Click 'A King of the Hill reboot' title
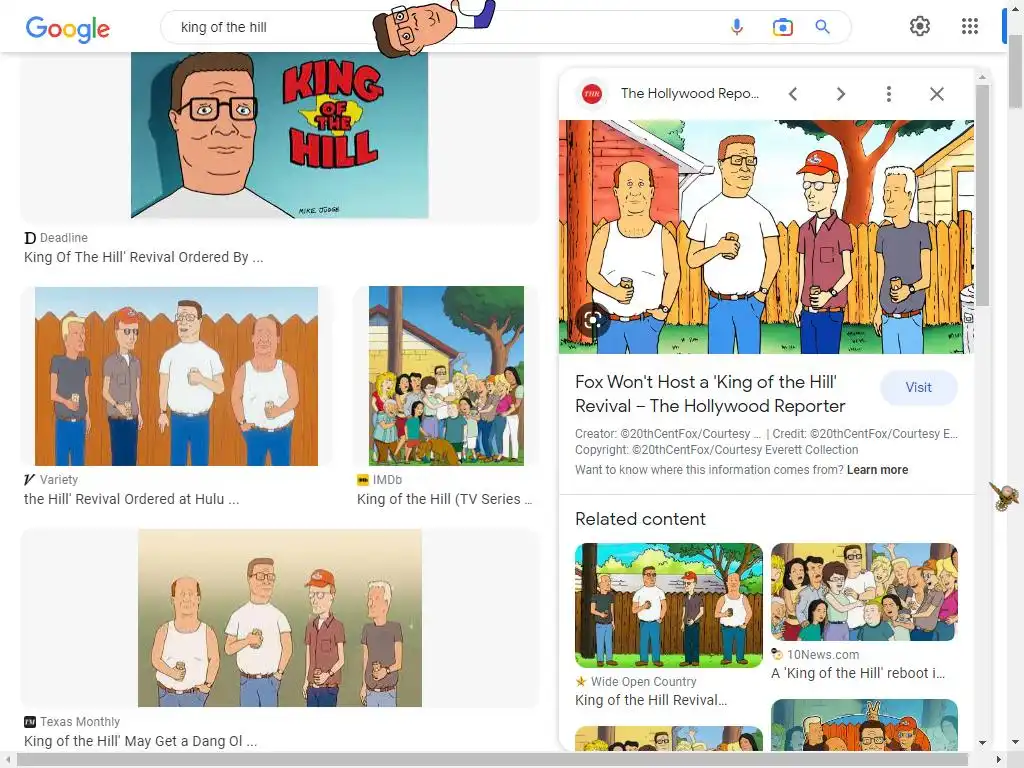1024x768 pixels. [857, 673]
